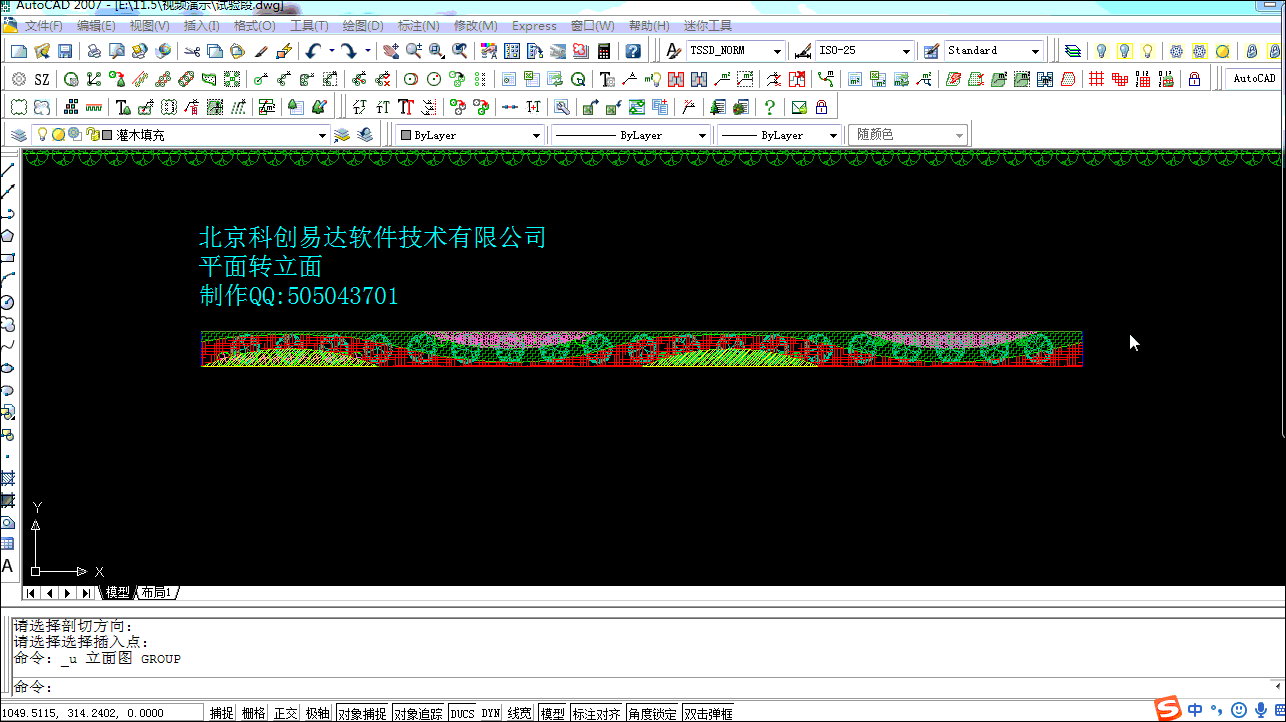Click the Sogou input method S icon
This screenshot has height=722, width=1286.
1167,709
